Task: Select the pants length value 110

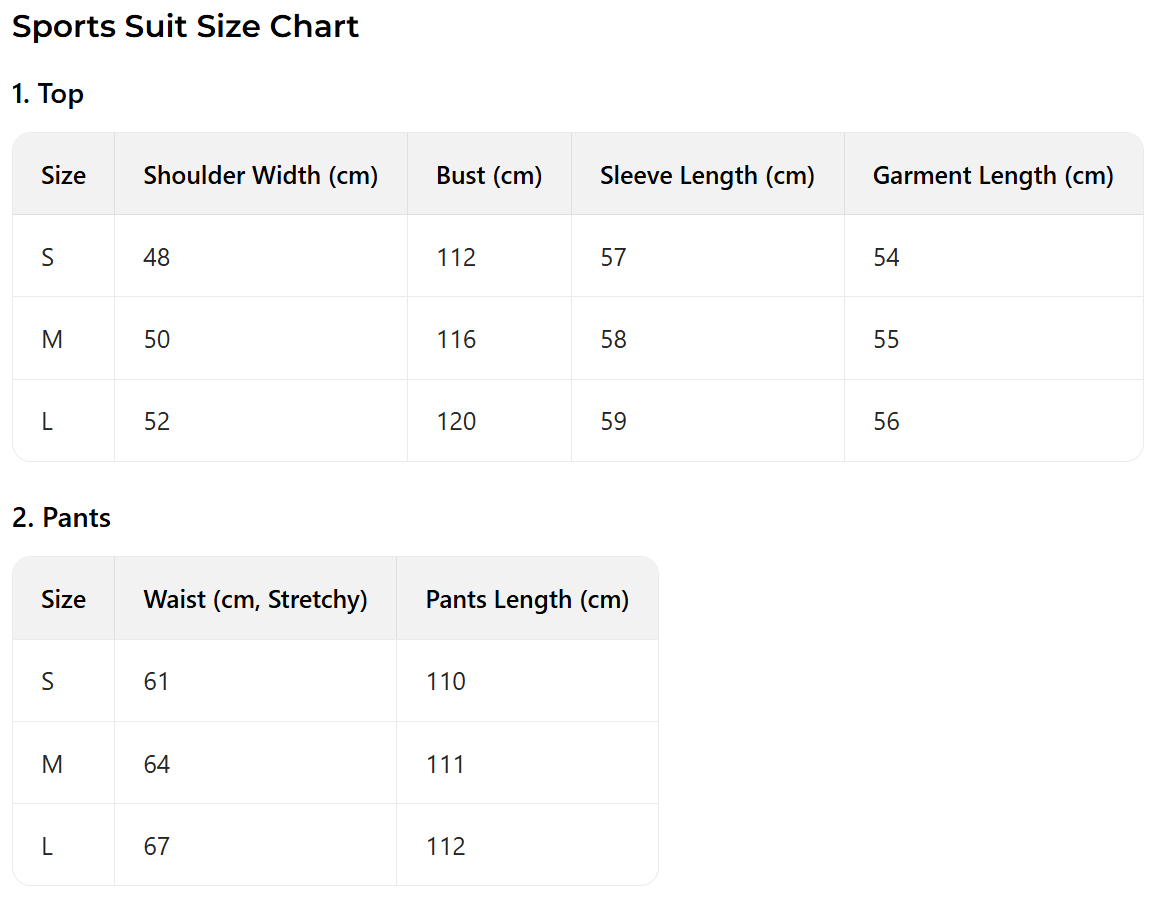Action: point(445,682)
